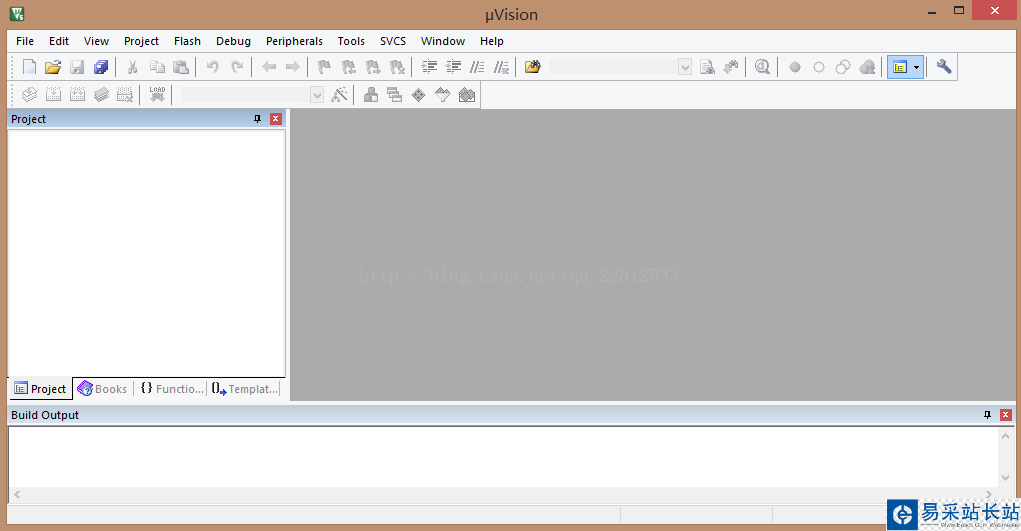Screen dimensions: 1021x531
Task: Toggle the Project Window button in toolbar
Action: [900, 67]
